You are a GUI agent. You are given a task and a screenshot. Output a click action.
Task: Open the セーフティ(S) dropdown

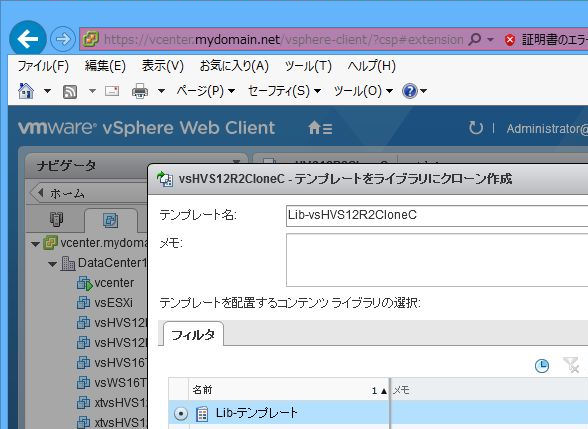284,91
